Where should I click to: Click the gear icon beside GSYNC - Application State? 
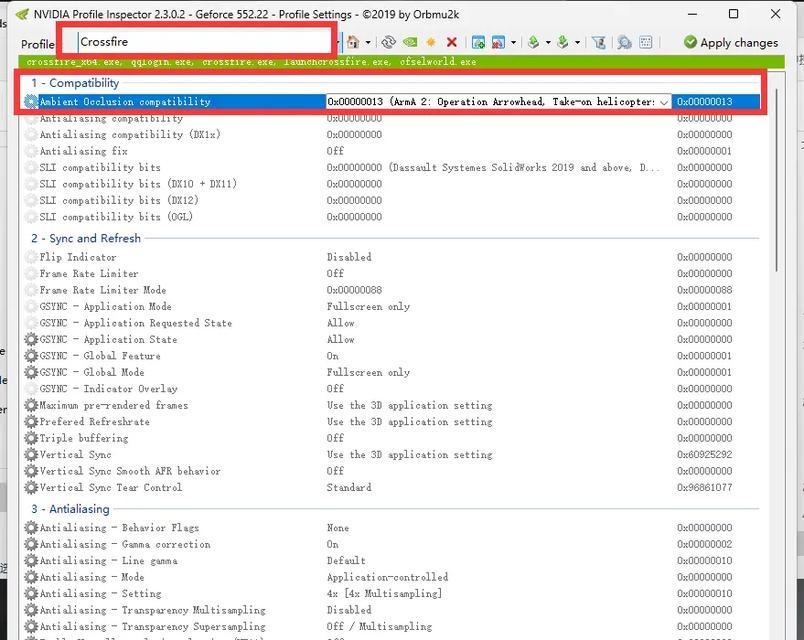click(31, 339)
